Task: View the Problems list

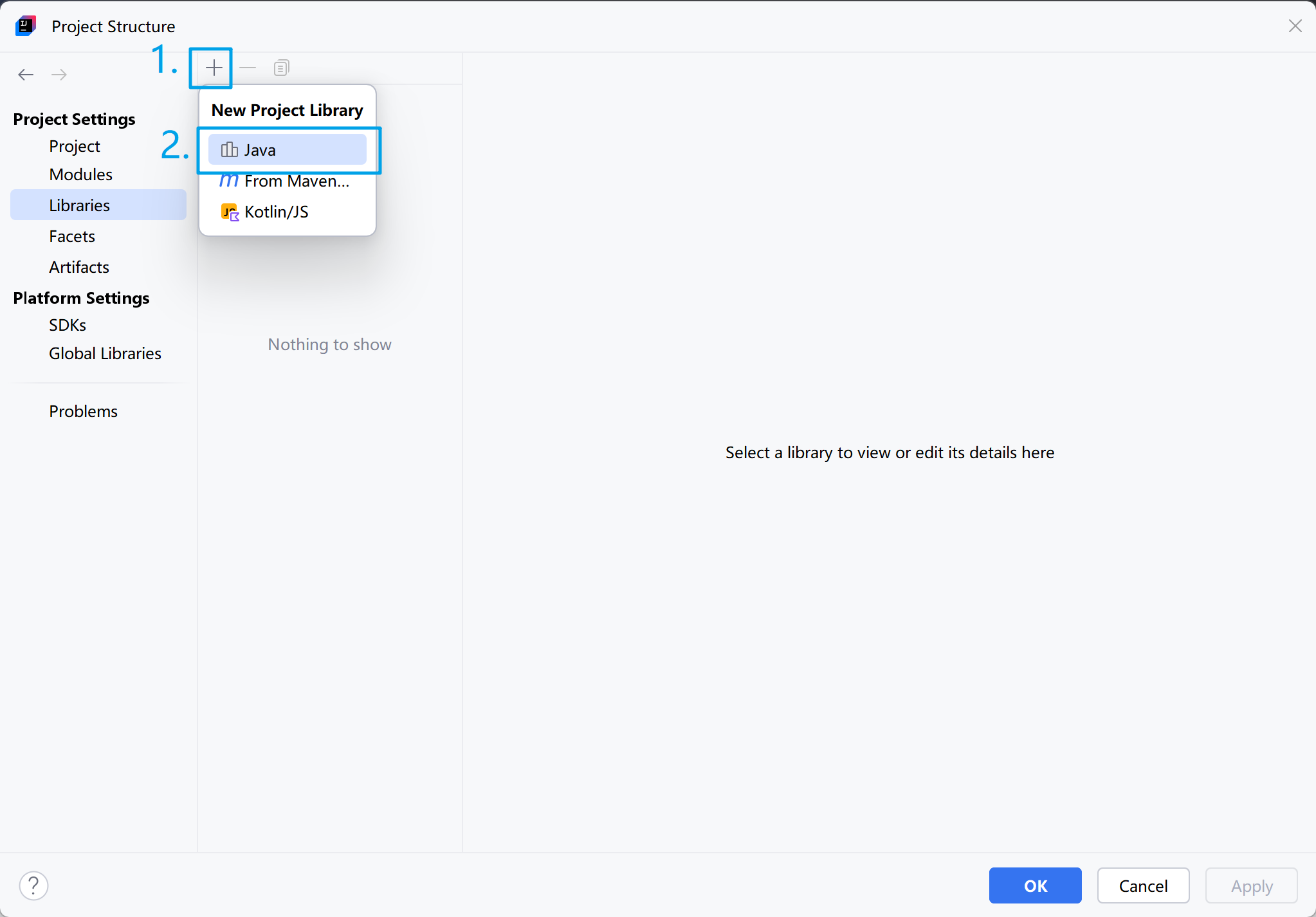Action: click(x=83, y=411)
